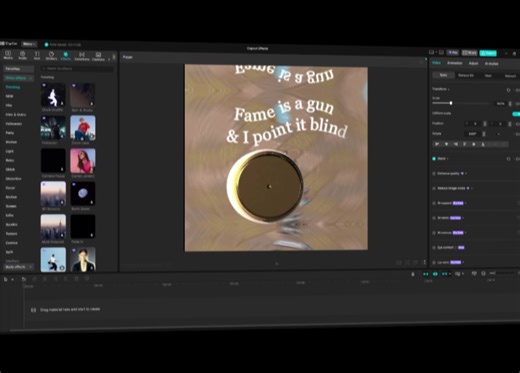Switch to the Adjust inspector tab
Viewport: 520px width, 373px height.
[x=473, y=63]
